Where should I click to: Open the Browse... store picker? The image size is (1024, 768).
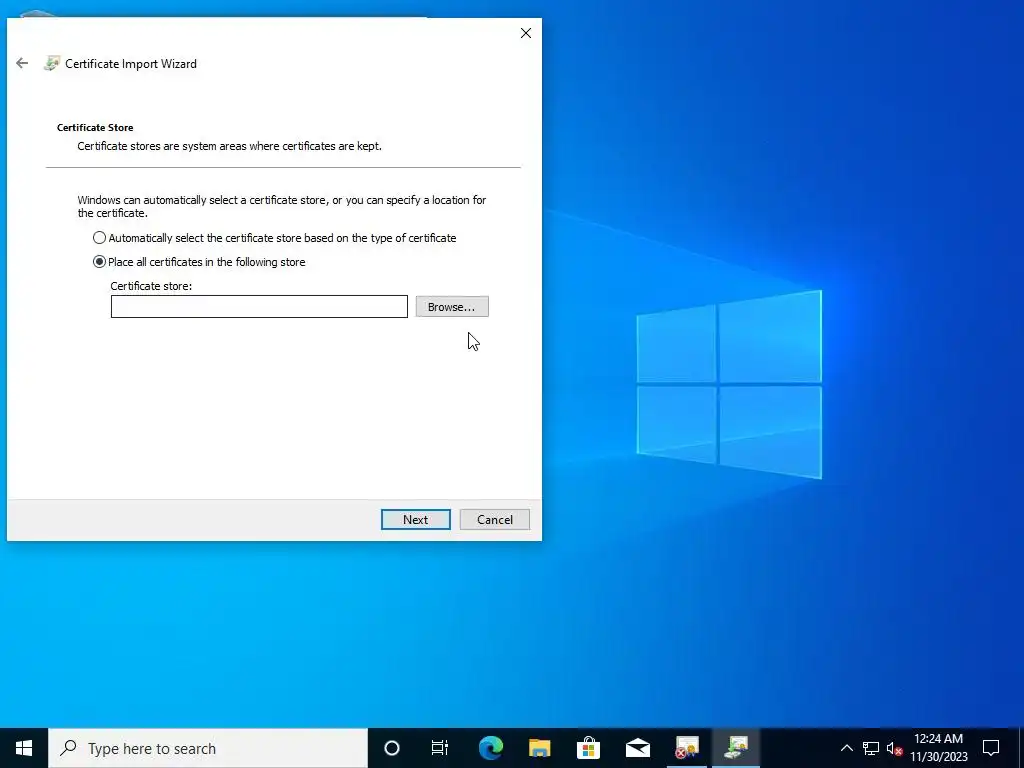point(452,307)
